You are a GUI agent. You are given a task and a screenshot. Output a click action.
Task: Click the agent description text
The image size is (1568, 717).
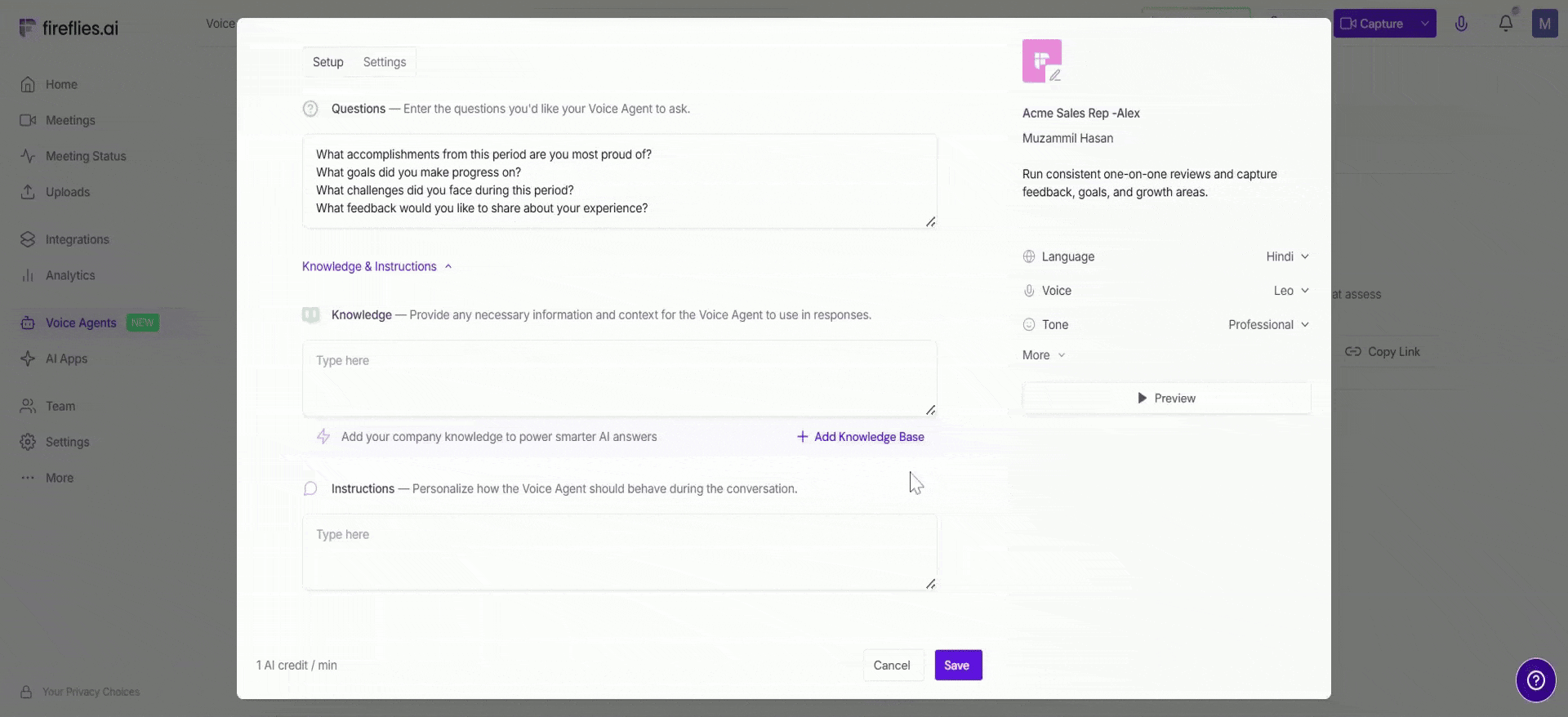tap(1149, 183)
